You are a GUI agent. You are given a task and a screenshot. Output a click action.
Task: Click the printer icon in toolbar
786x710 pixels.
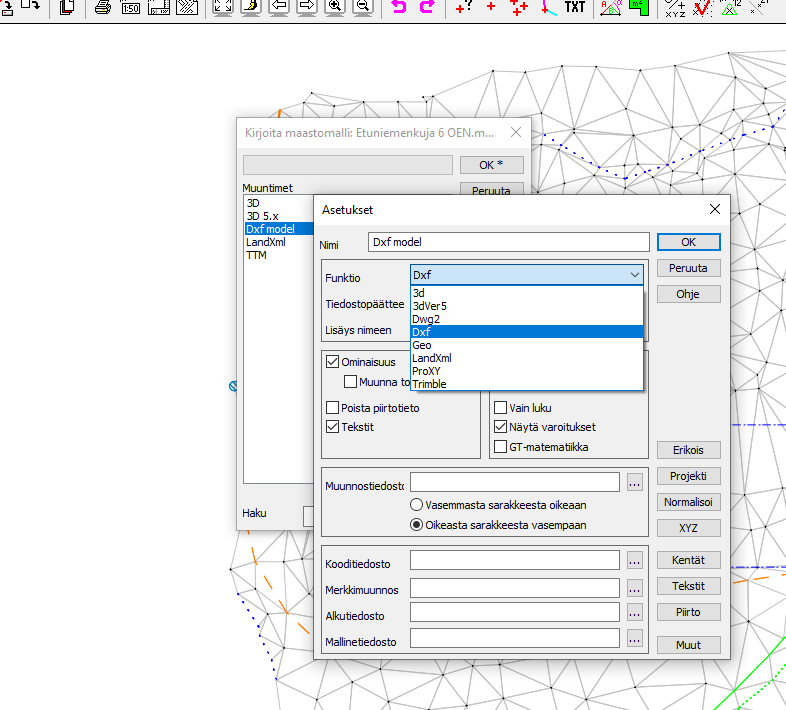click(x=103, y=7)
